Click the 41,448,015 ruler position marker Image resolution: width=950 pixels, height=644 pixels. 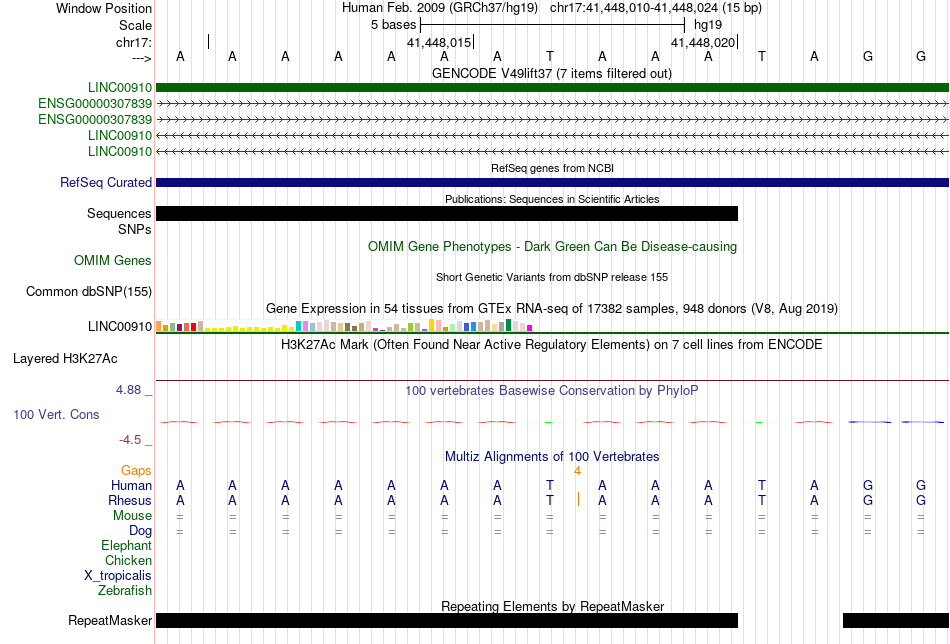[439, 42]
